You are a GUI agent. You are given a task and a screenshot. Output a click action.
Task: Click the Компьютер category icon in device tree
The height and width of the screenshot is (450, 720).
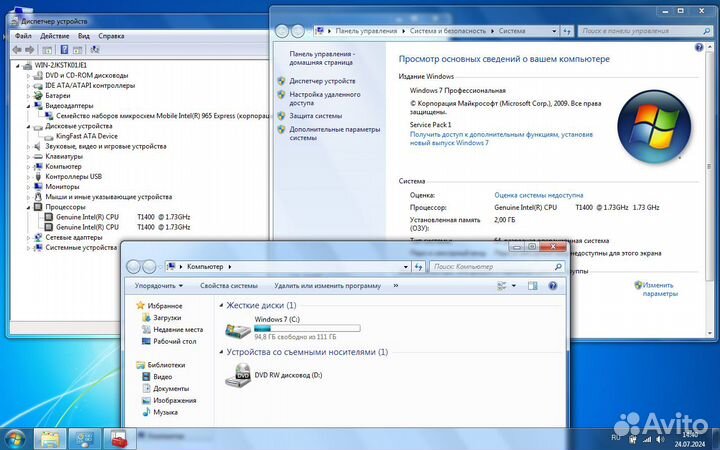(x=38, y=167)
